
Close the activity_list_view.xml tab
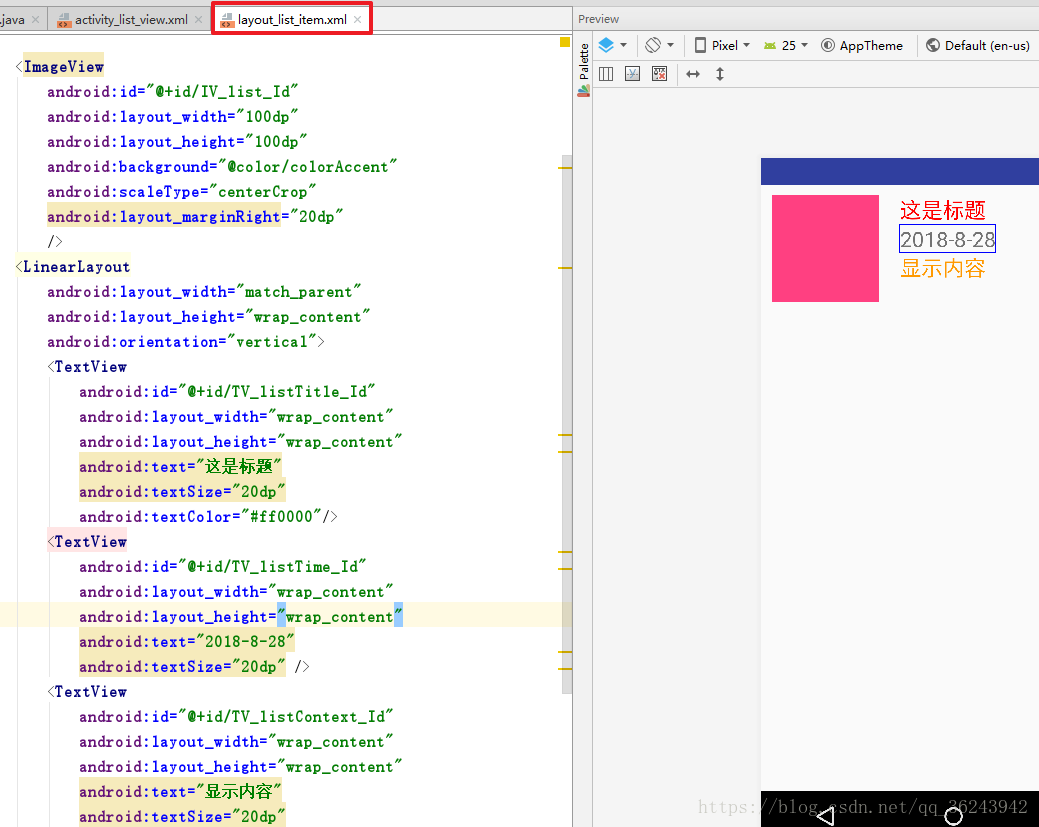coord(198,20)
